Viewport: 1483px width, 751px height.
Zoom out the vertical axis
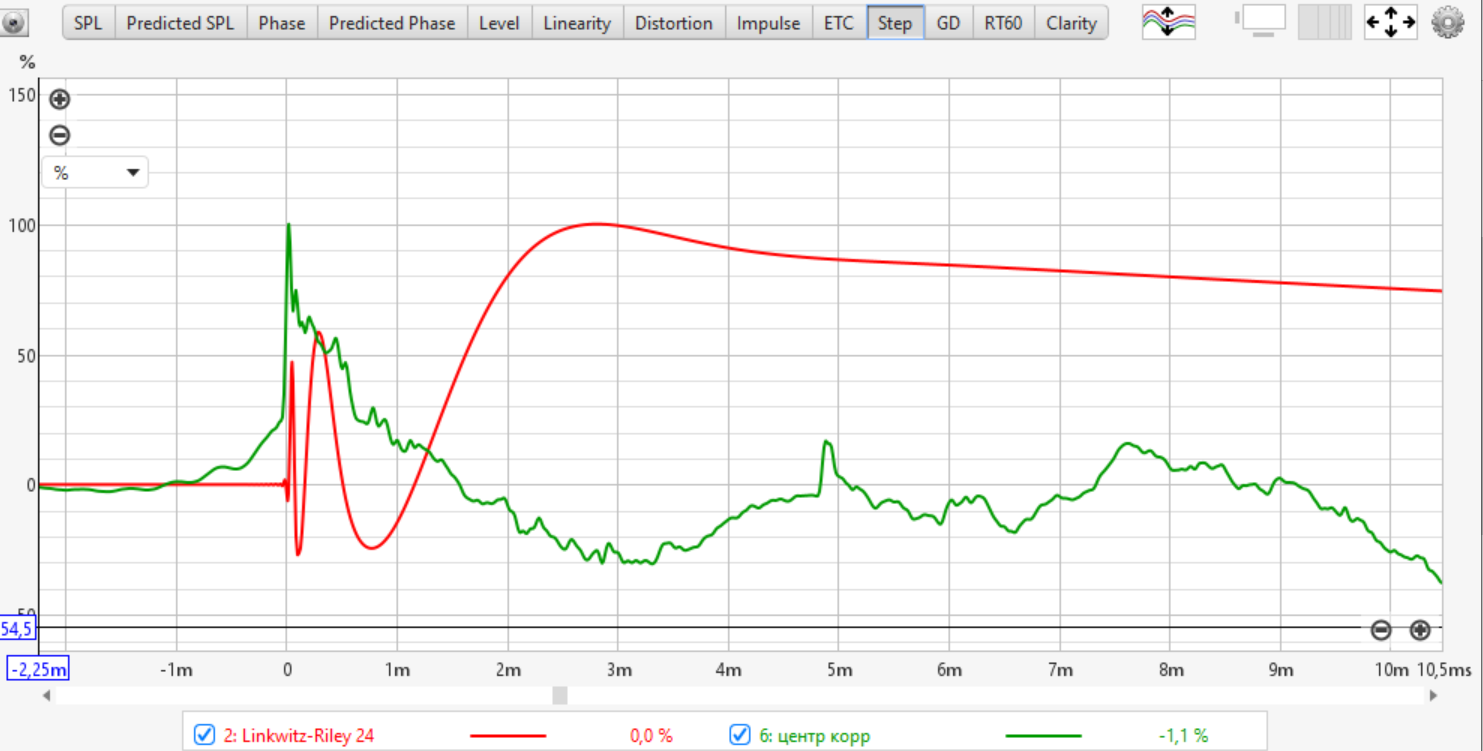(60, 135)
